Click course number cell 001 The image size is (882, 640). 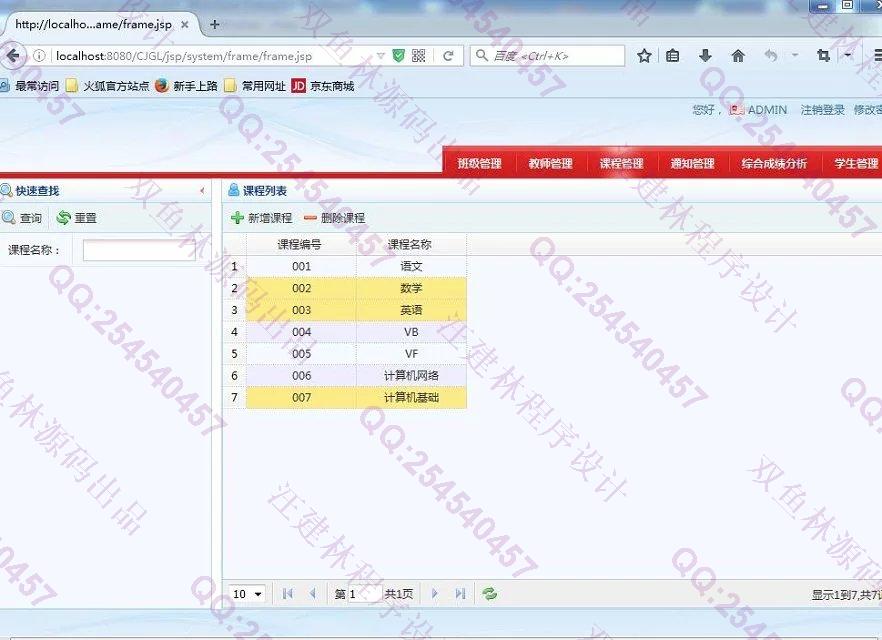[302, 266]
